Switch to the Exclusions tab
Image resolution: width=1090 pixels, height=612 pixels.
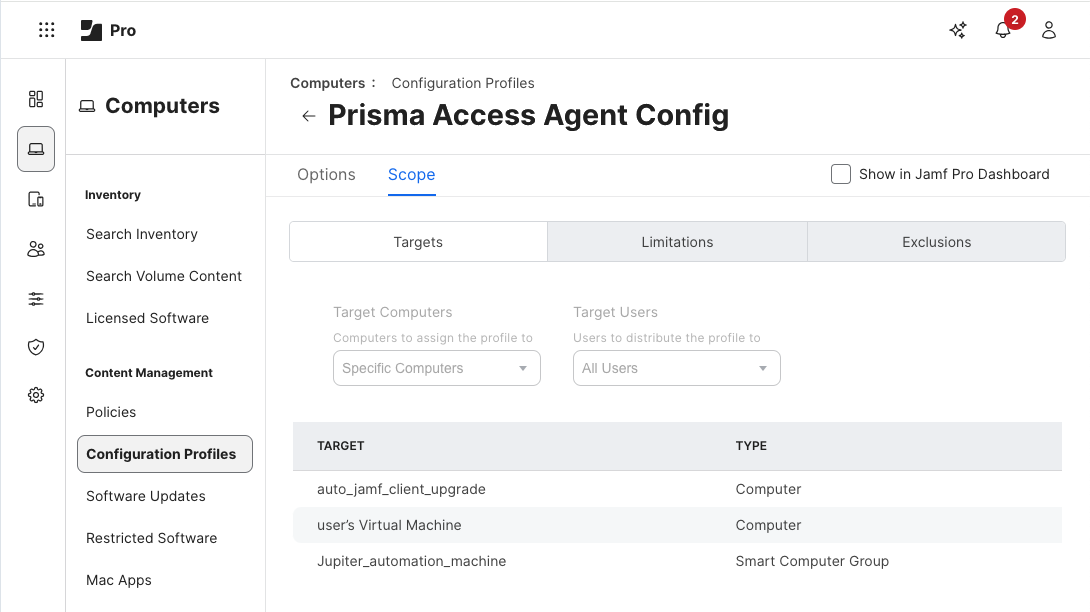936,242
